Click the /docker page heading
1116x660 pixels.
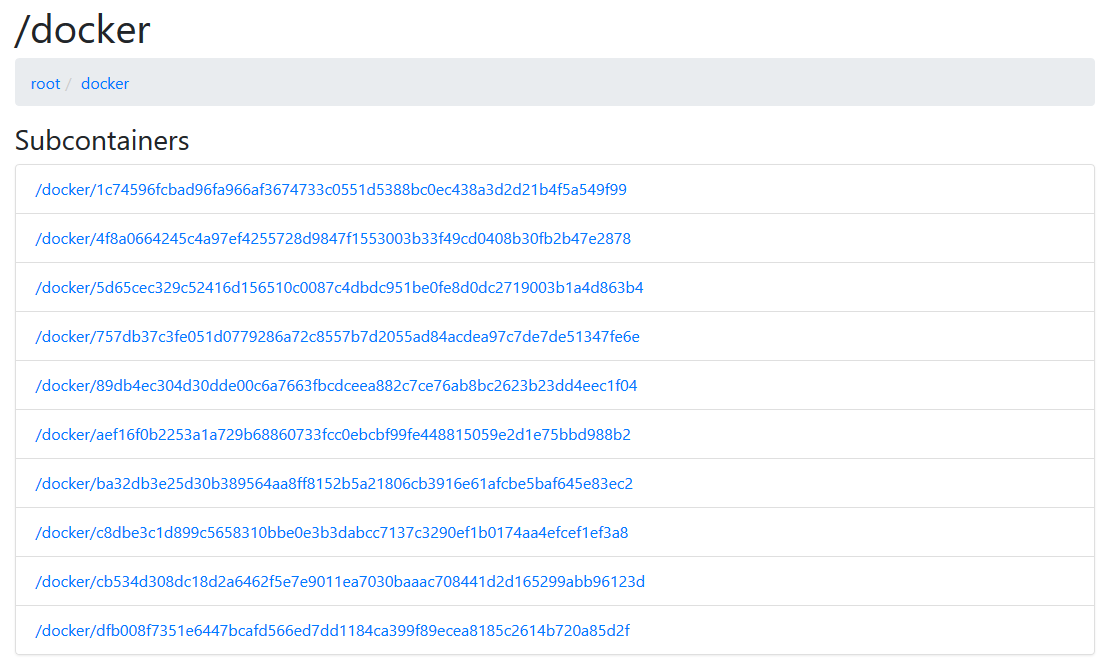pyautogui.click(x=83, y=30)
